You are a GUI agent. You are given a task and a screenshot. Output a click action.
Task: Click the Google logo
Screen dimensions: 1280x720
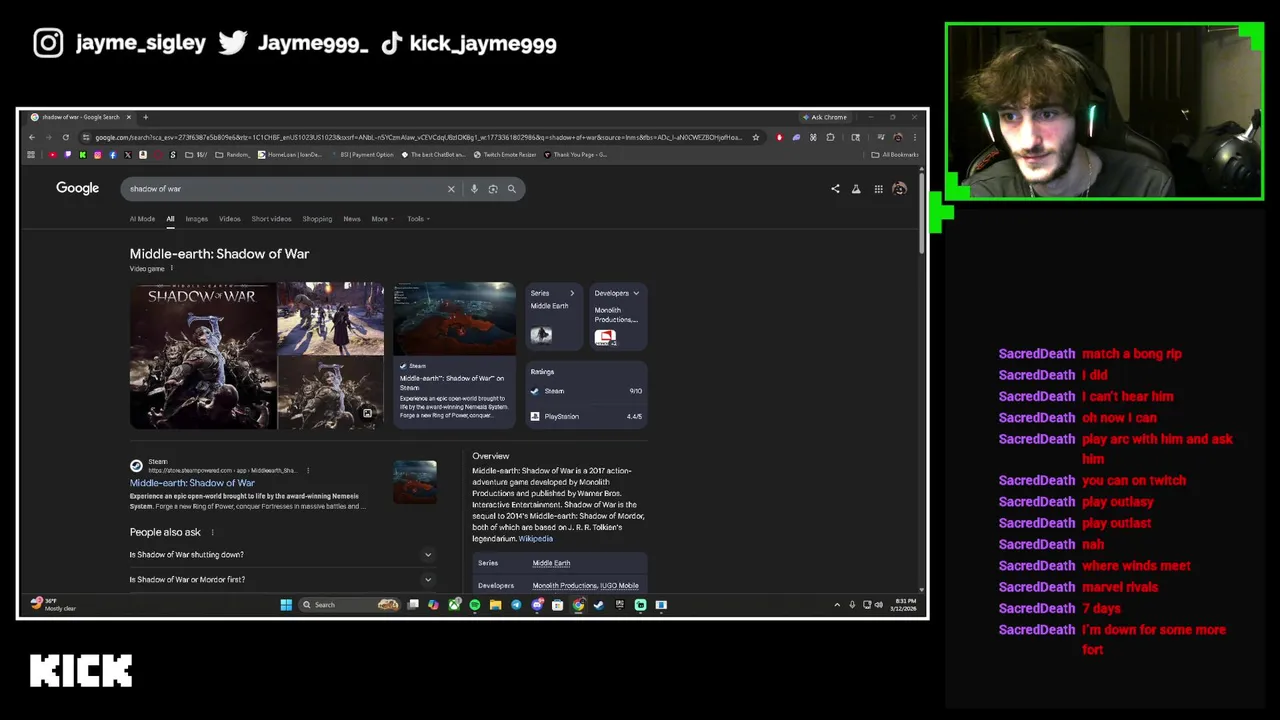(77, 188)
